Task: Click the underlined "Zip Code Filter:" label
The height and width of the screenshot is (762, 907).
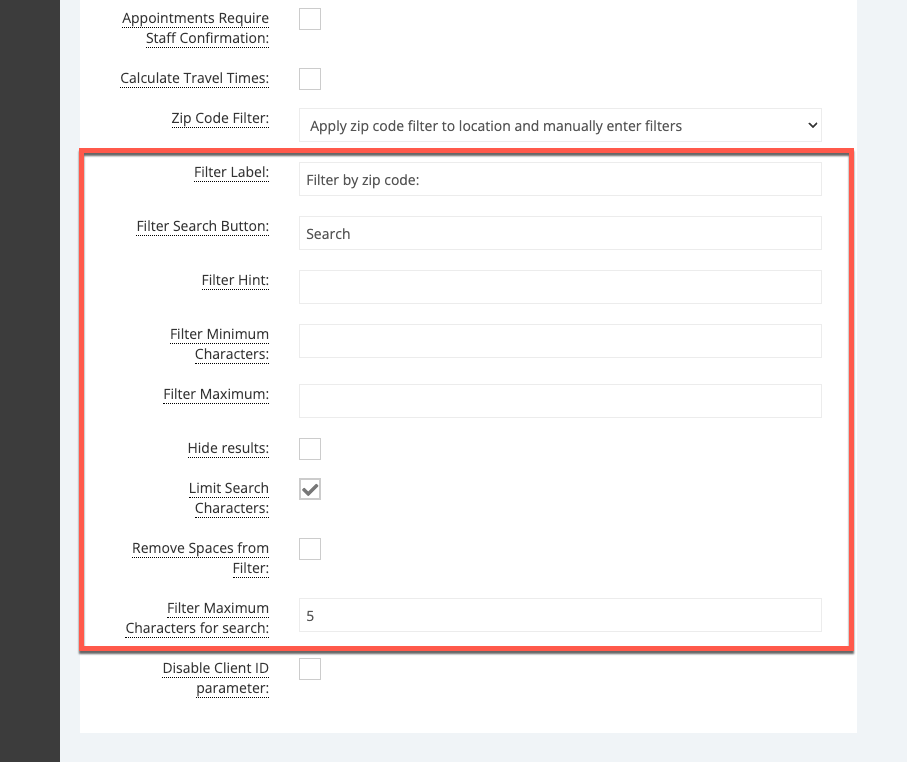Action: coord(220,119)
